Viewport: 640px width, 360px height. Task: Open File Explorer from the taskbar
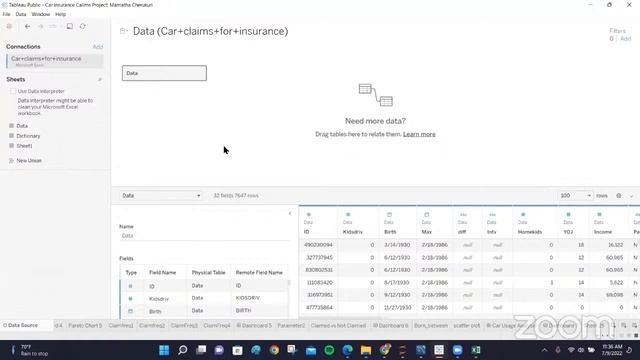[x=366, y=350]
